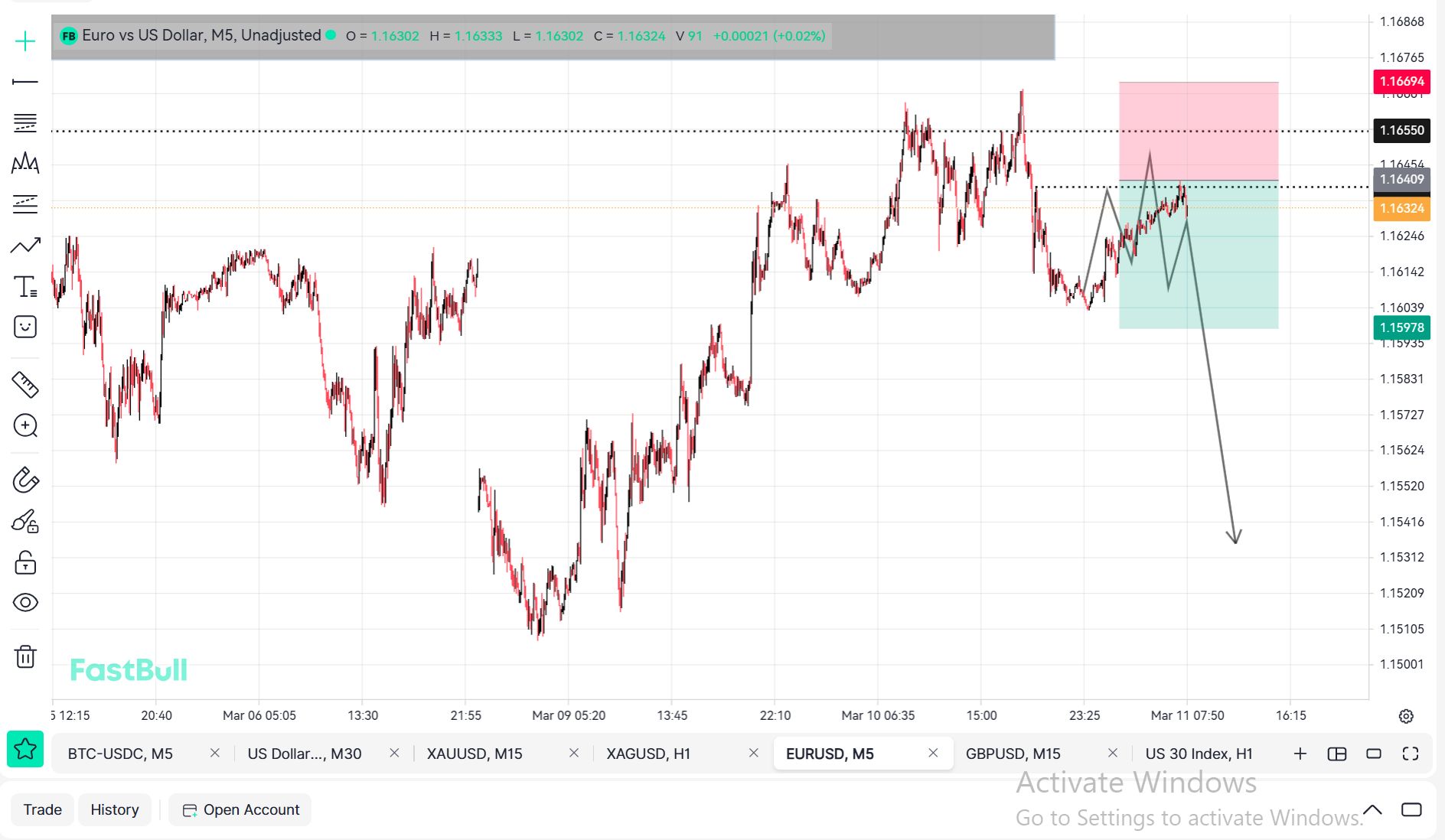Select the trend line drawing tool
The image size is (1445, 840).
[25, 82]
